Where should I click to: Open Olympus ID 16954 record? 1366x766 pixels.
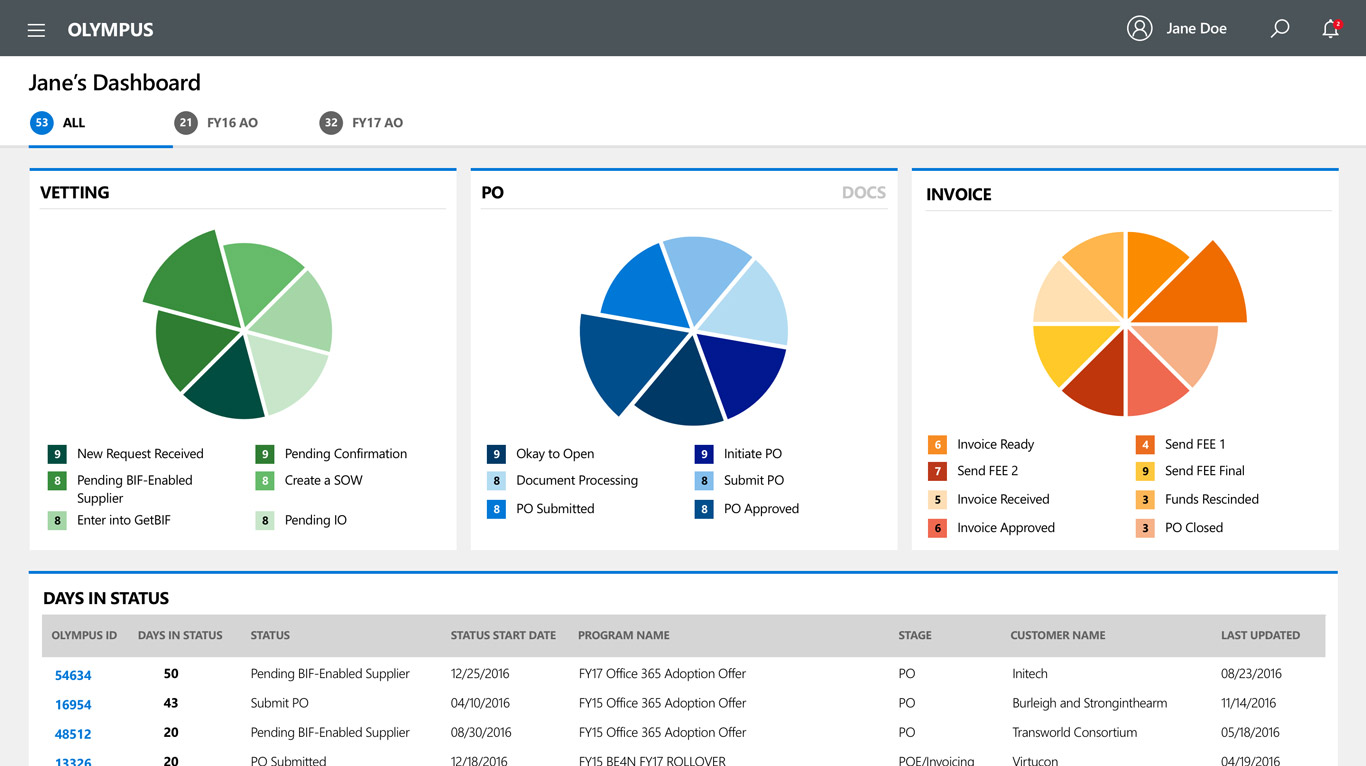[x=73, y=704]
